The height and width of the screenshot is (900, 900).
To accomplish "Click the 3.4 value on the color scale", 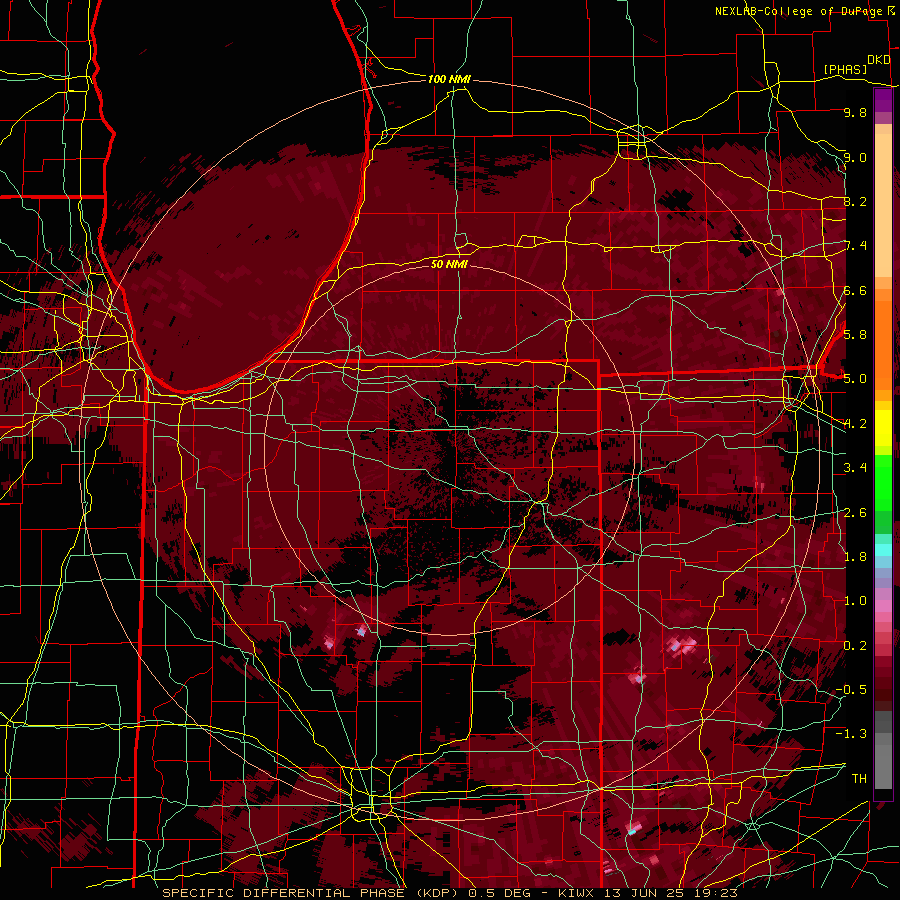I will (x=855, y=468).
